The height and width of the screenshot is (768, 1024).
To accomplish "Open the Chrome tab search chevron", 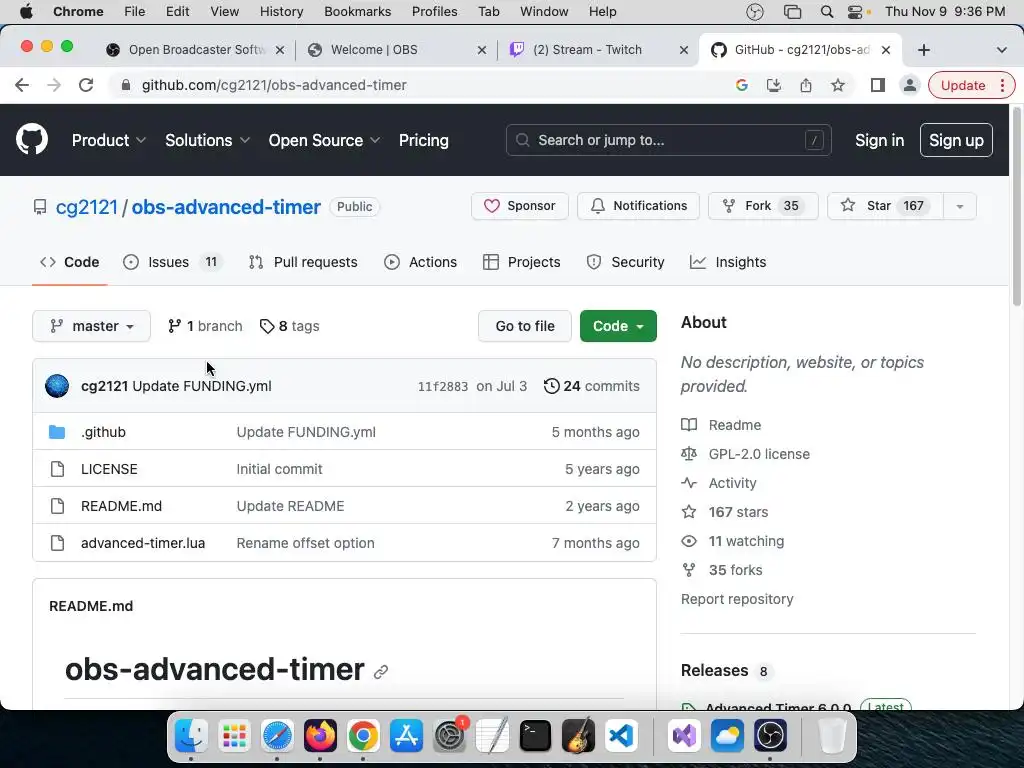I will pyautogui.click(x=1001, y=50).
